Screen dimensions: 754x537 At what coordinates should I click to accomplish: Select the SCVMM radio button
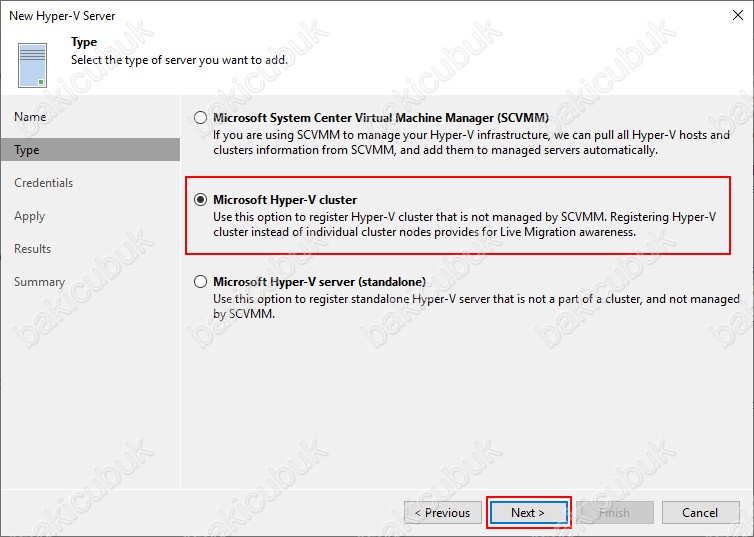pos(201,118)
